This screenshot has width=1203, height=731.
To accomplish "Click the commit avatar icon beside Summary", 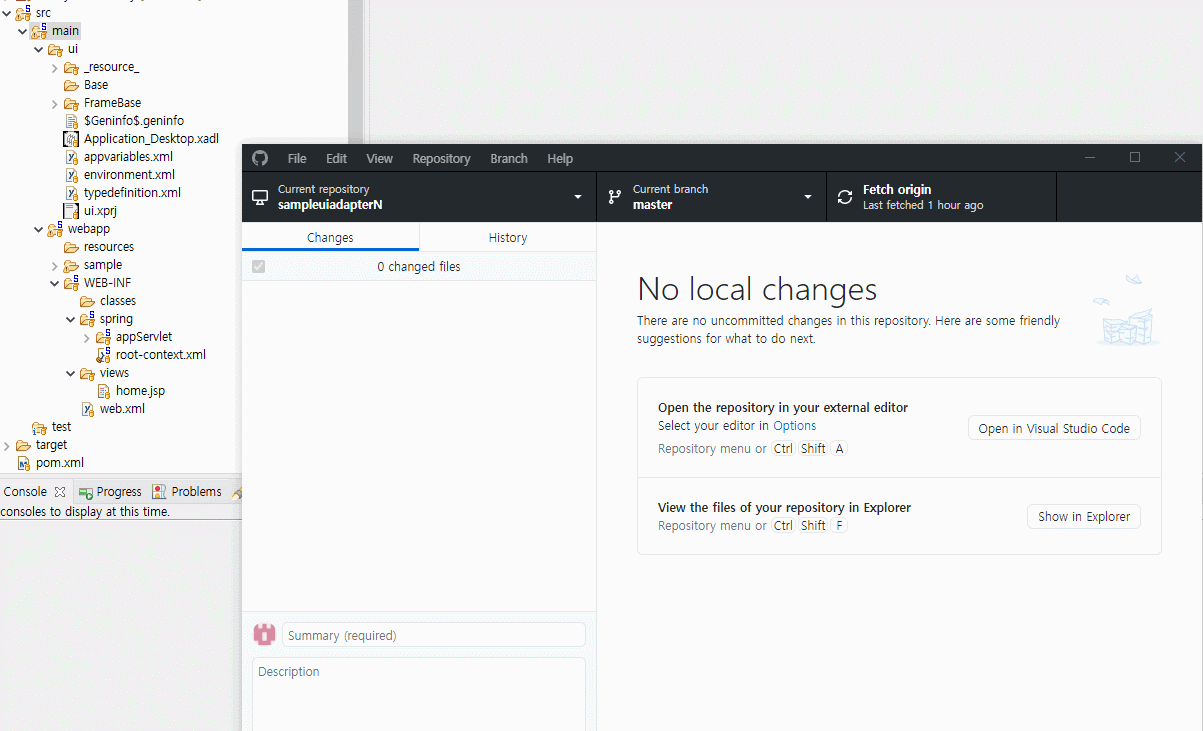I will [x=264, y=634].
